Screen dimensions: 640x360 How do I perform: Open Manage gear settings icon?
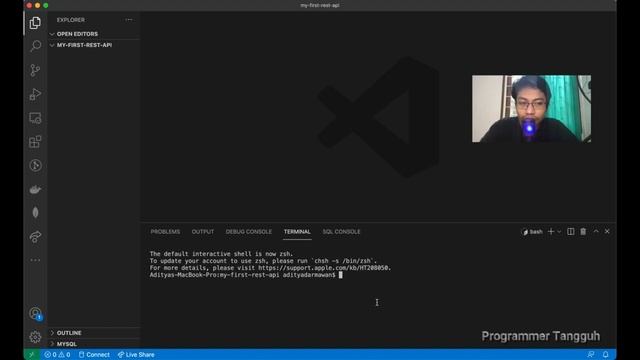coord(35,337)
